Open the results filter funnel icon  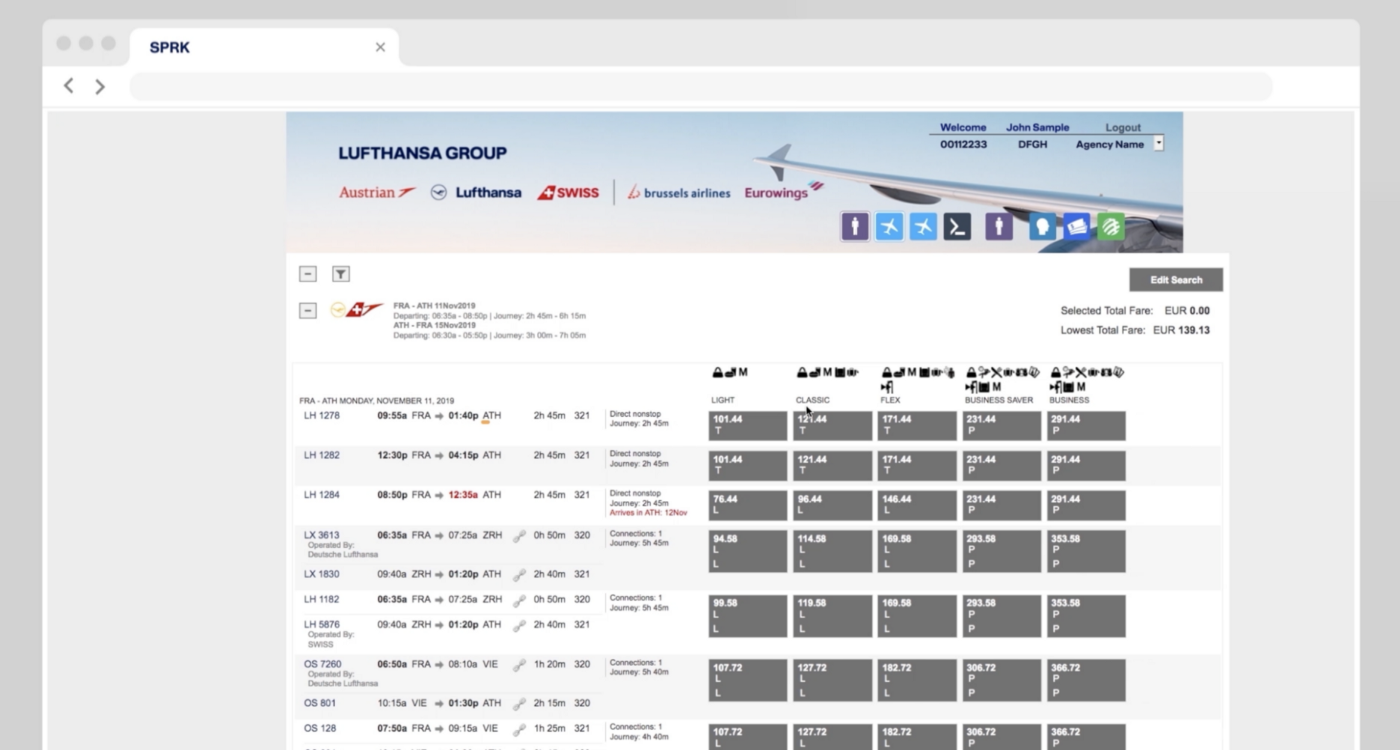point(340,274)
